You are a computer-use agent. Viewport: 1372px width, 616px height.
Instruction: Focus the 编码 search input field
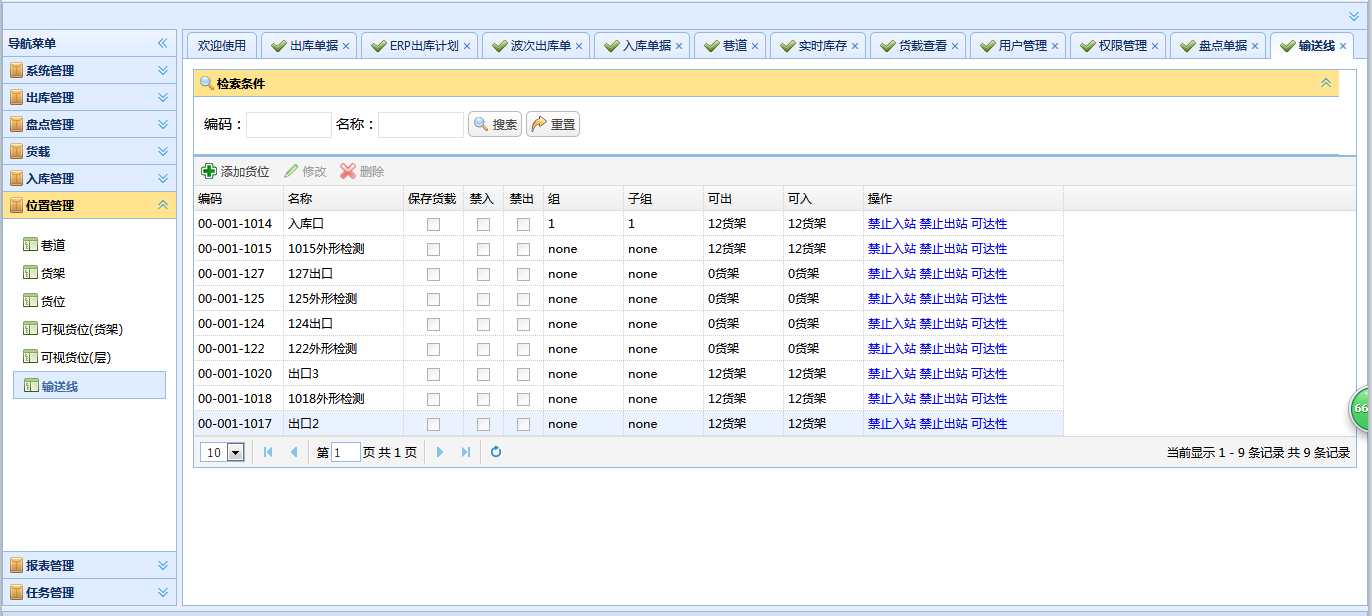click(x=289, y=125)
